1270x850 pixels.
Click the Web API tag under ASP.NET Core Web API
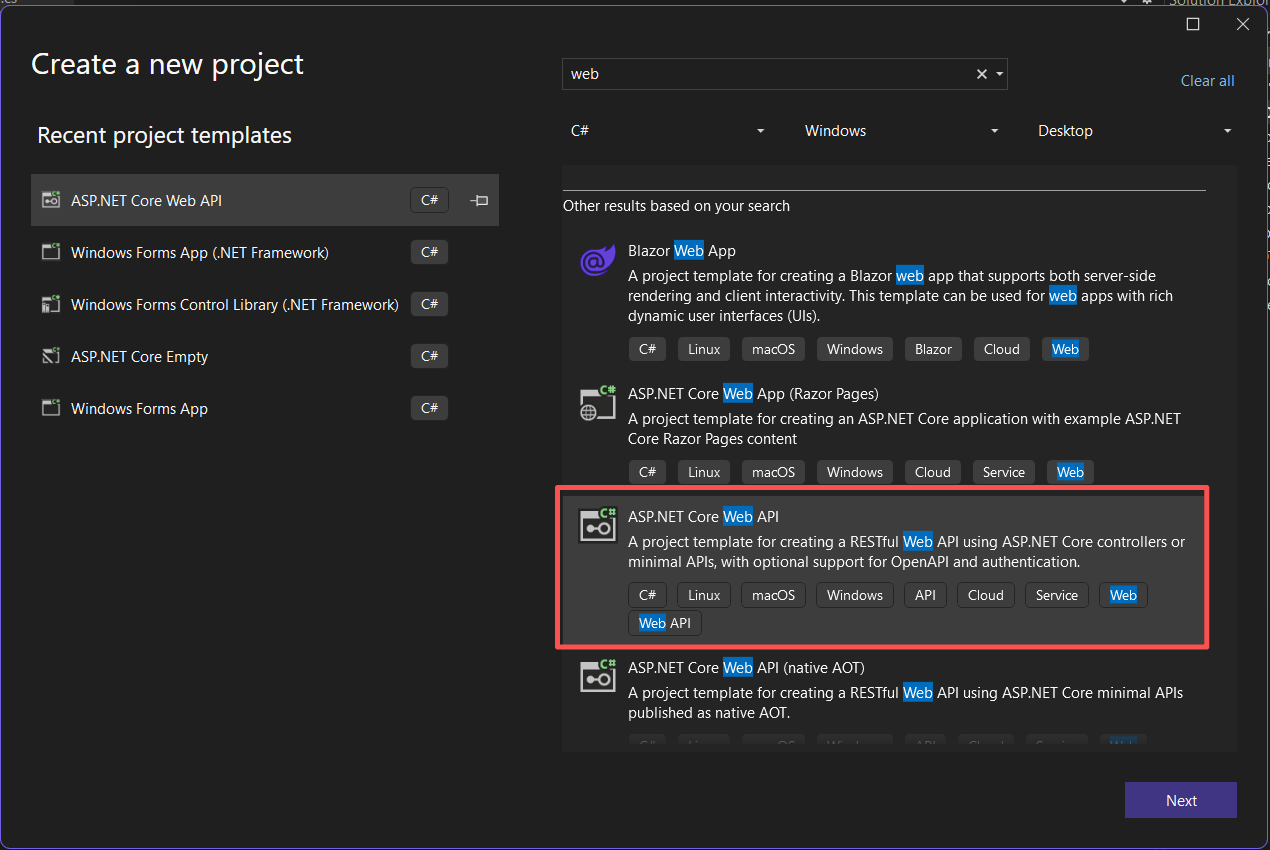point(665,623)
